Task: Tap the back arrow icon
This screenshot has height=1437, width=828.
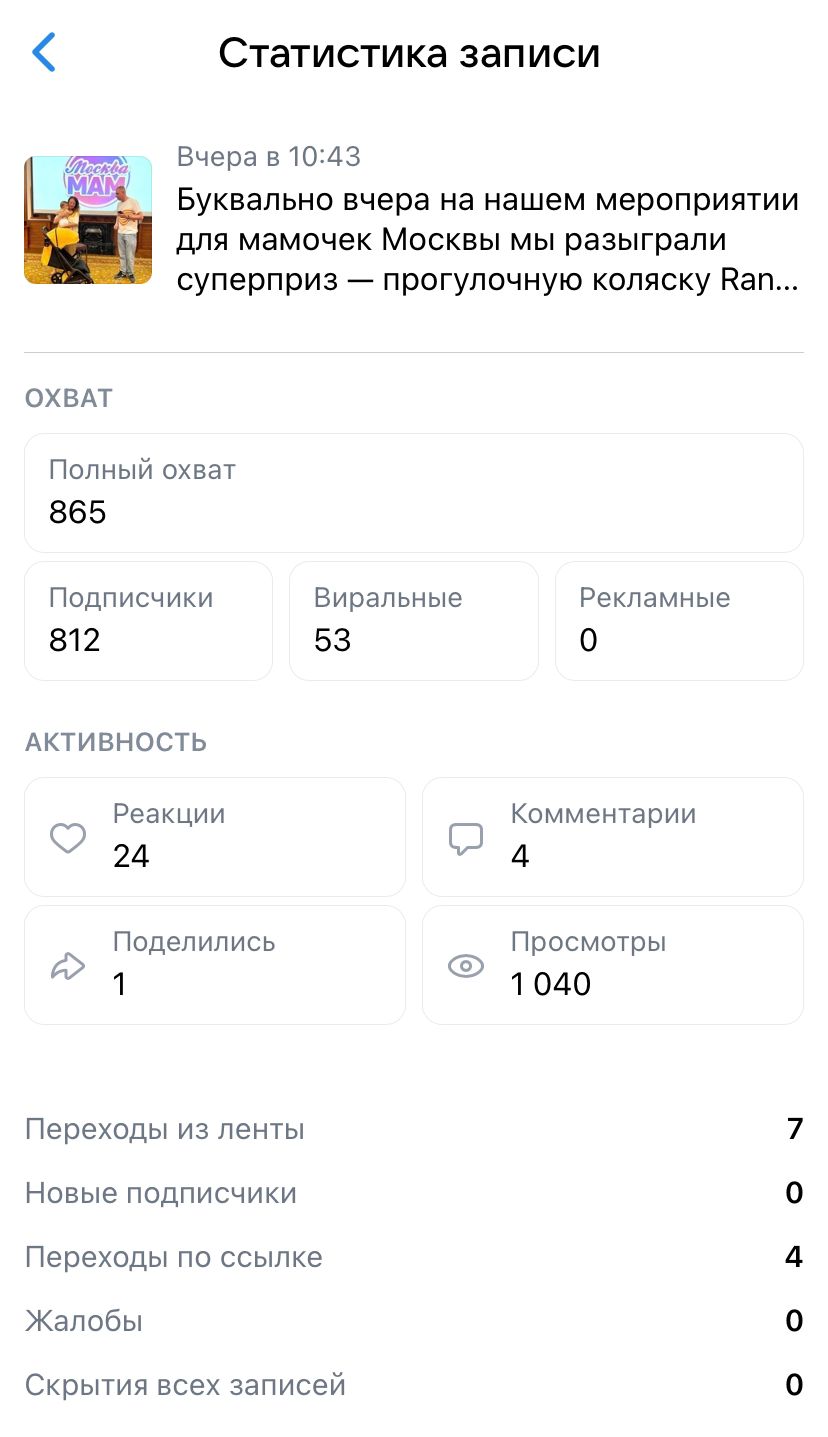Action: point(44,53)
